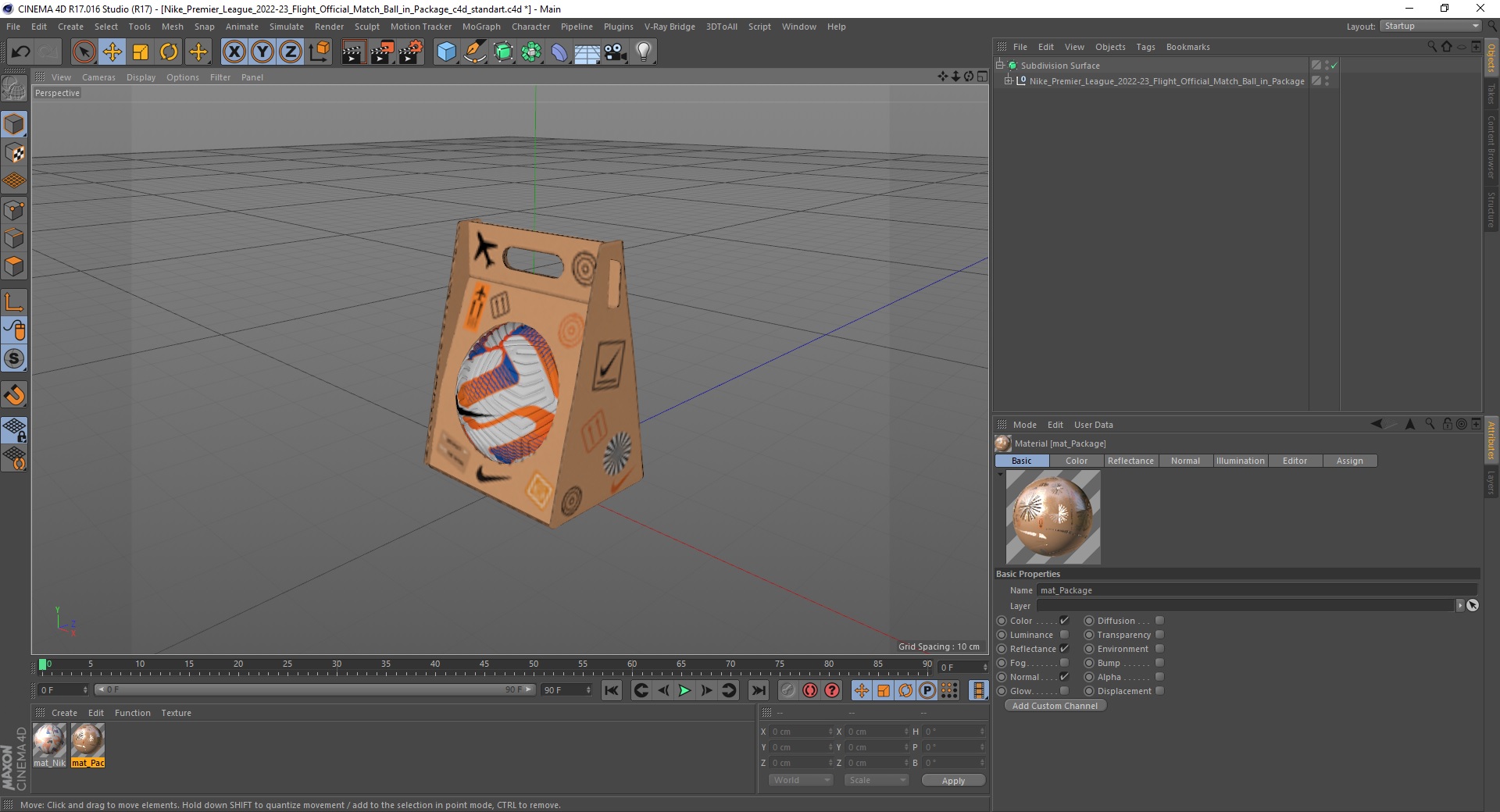Select the Scale tool

coord(141,52)
